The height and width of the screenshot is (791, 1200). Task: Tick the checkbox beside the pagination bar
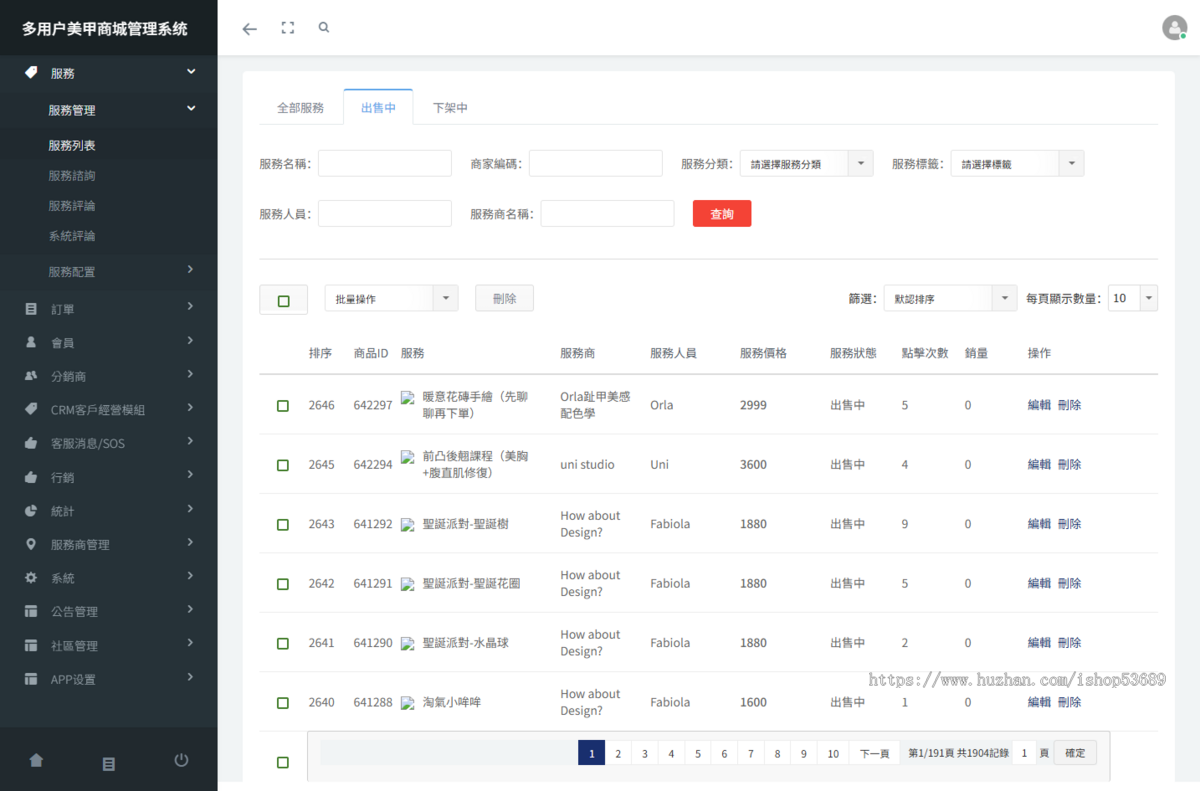tap(283, 762)
